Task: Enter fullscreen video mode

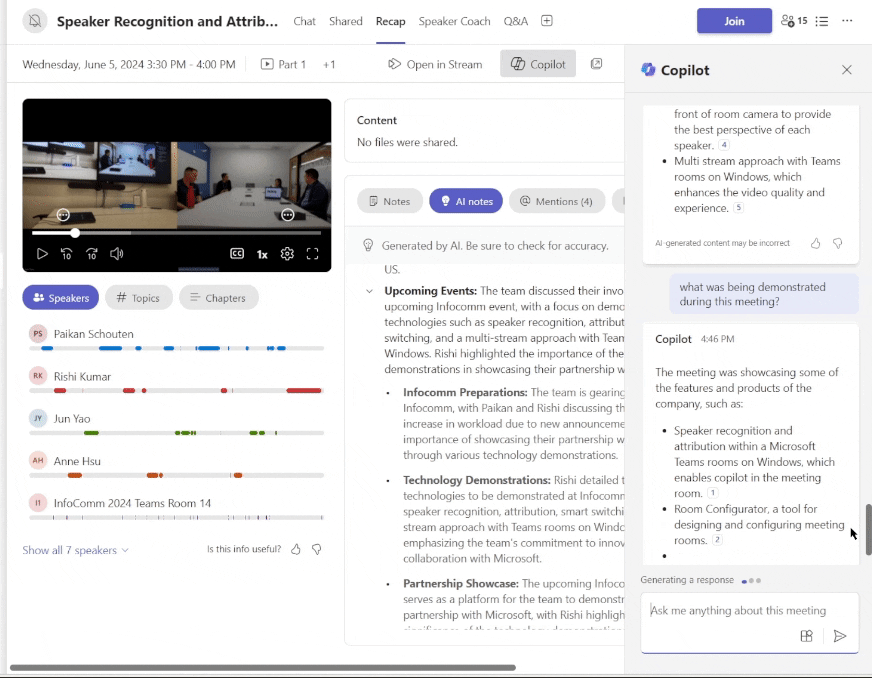Action: (x=313, y=254)
